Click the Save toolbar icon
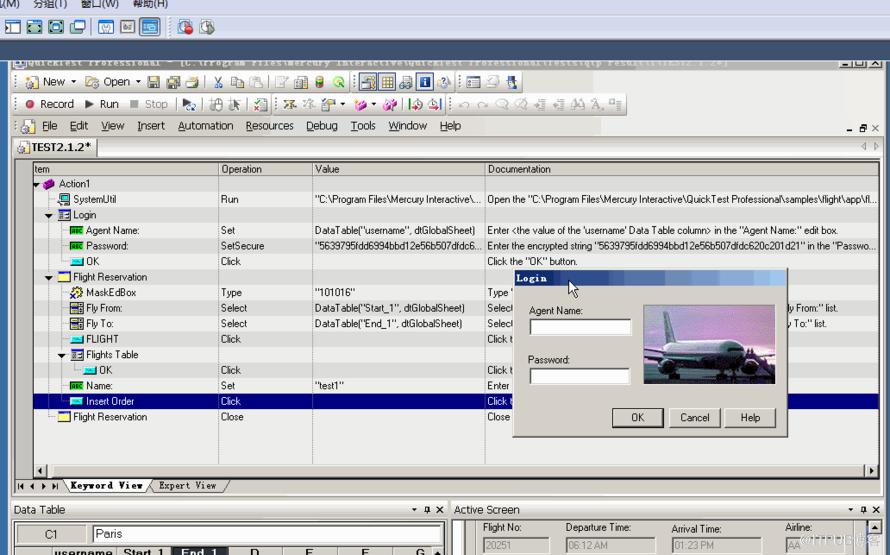890x555 pixels. [153, 82]
